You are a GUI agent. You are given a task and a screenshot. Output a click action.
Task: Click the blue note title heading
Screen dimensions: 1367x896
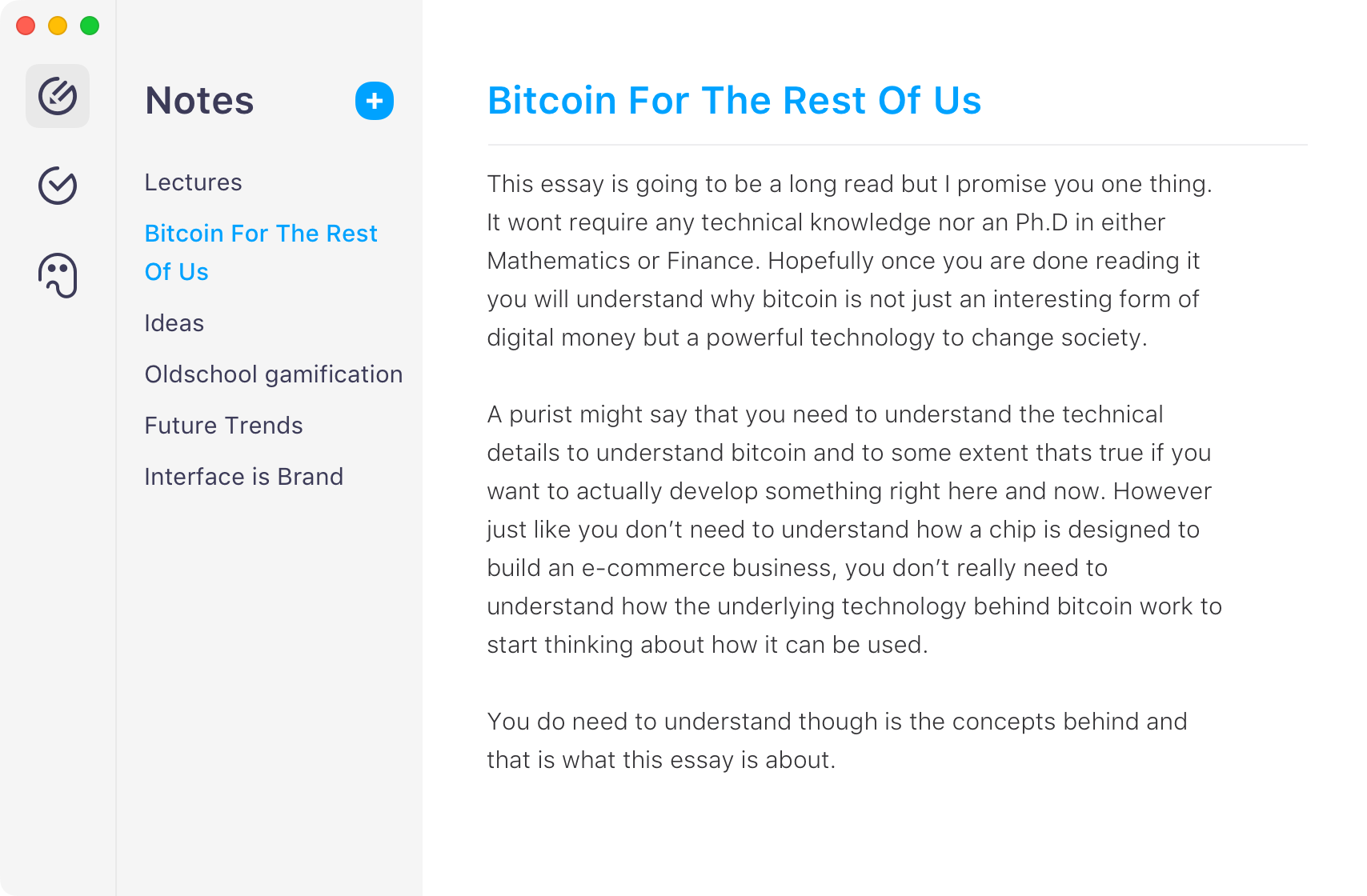point(734,101)
